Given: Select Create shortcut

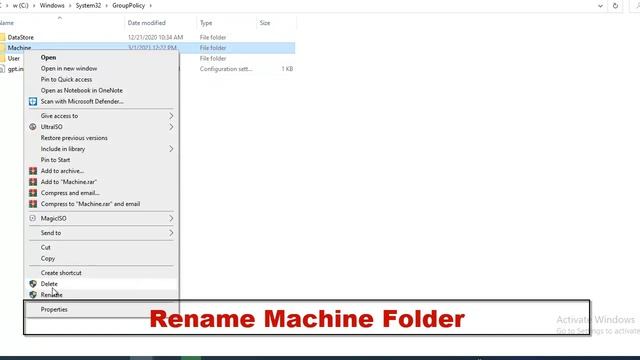Looking at the screenshot, I should [61, 273].
